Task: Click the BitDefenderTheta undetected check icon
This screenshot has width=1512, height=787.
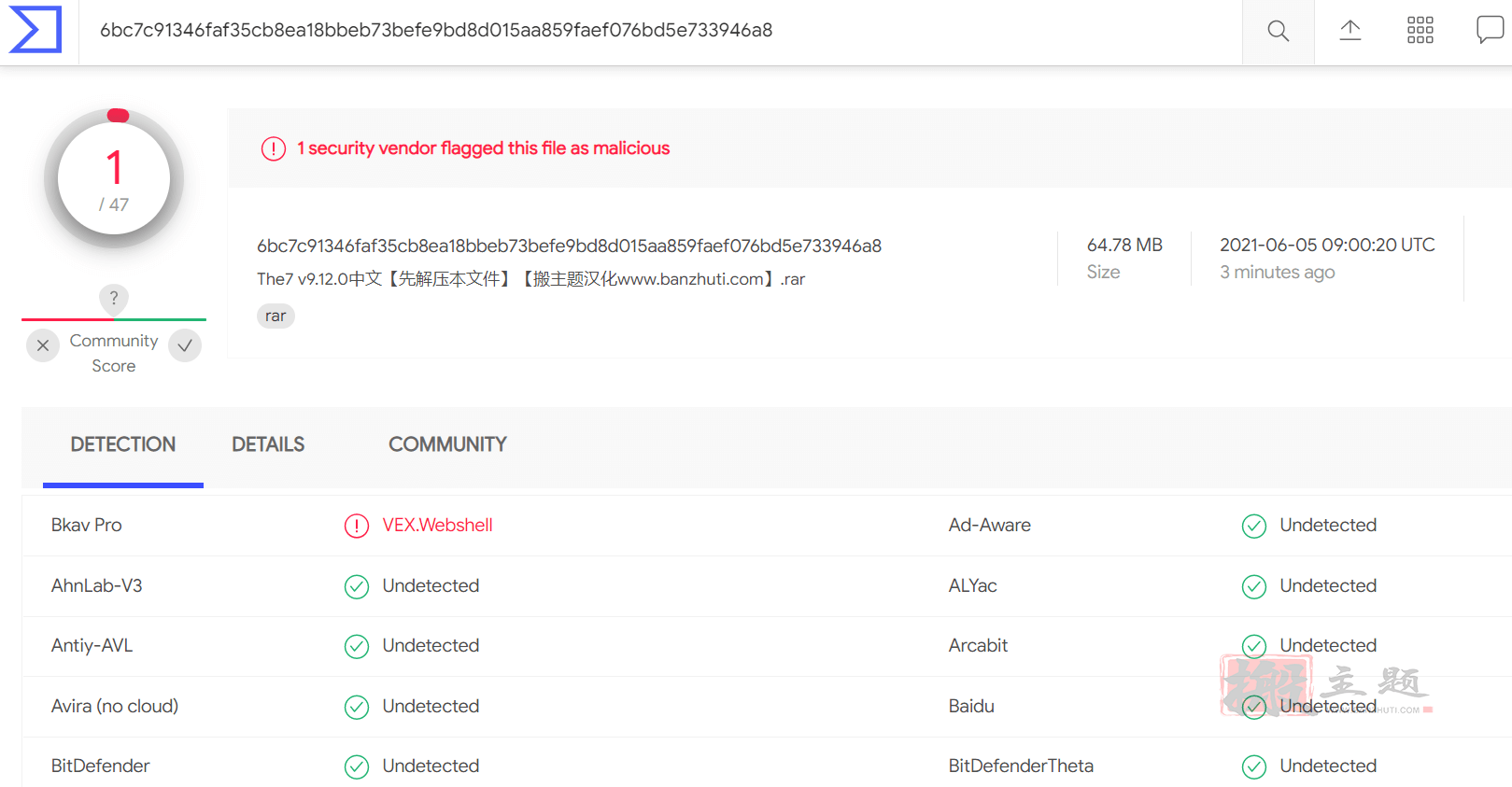Action: pyautogui.click(x=1254, y=766)
